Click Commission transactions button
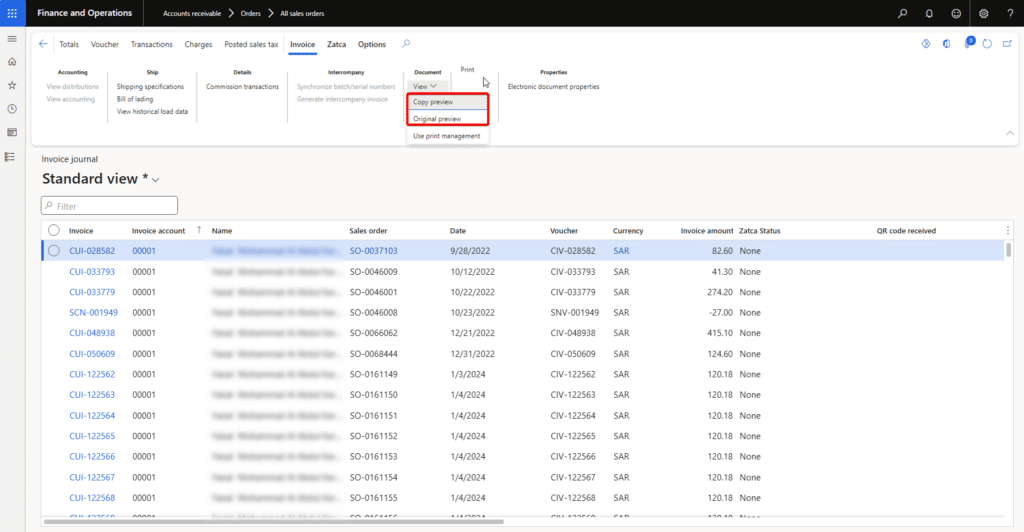The height and width of the screenshot is (532, 1024). coord(242,86)
